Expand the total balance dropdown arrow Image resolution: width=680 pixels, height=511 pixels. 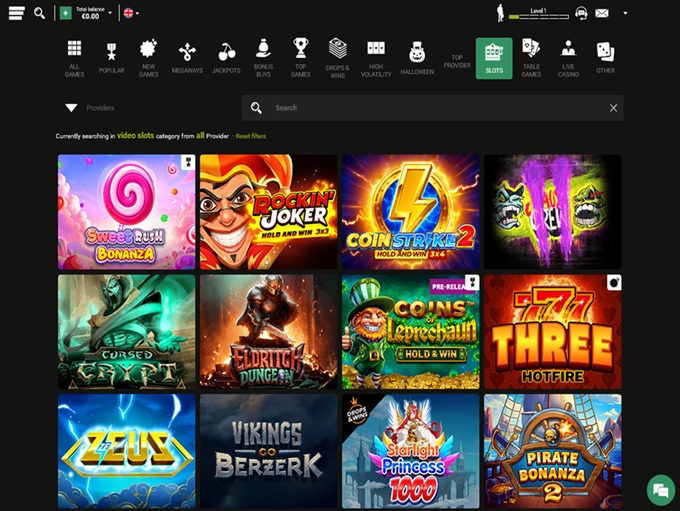110,13
